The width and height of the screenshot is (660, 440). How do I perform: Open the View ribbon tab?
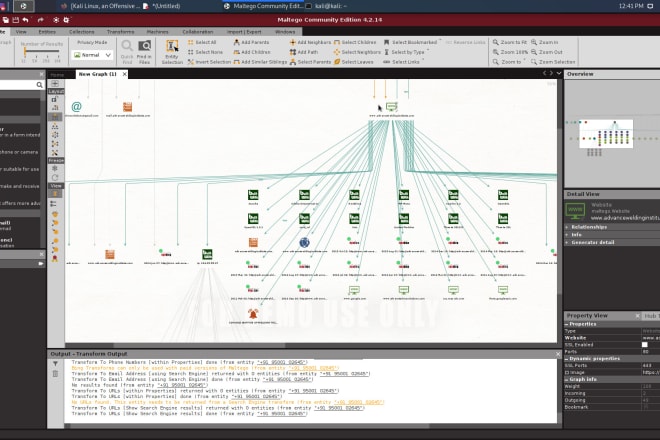[21, 32]
